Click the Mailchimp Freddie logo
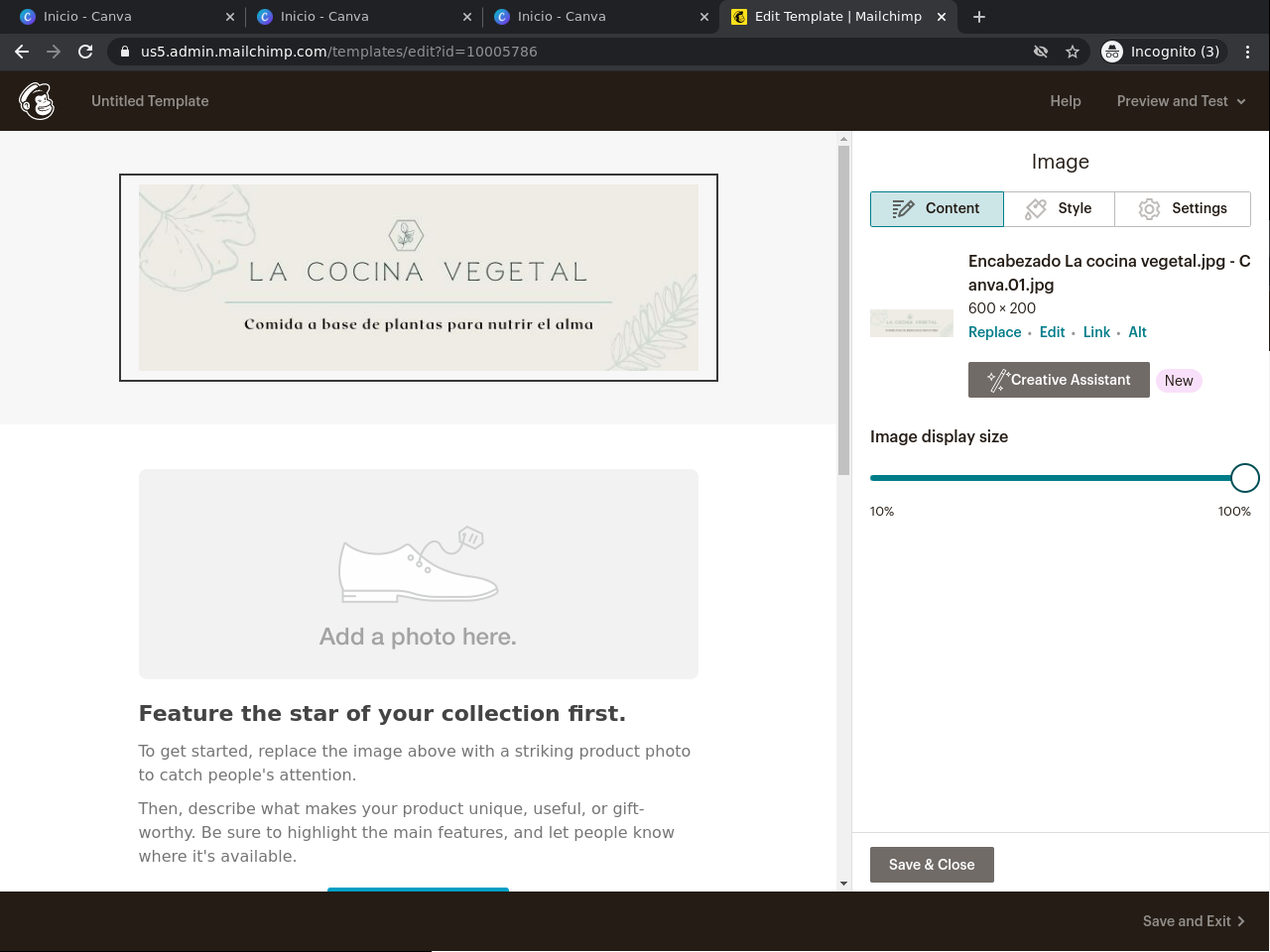The width and height of the screenshot is (1270, 952). 37,101
